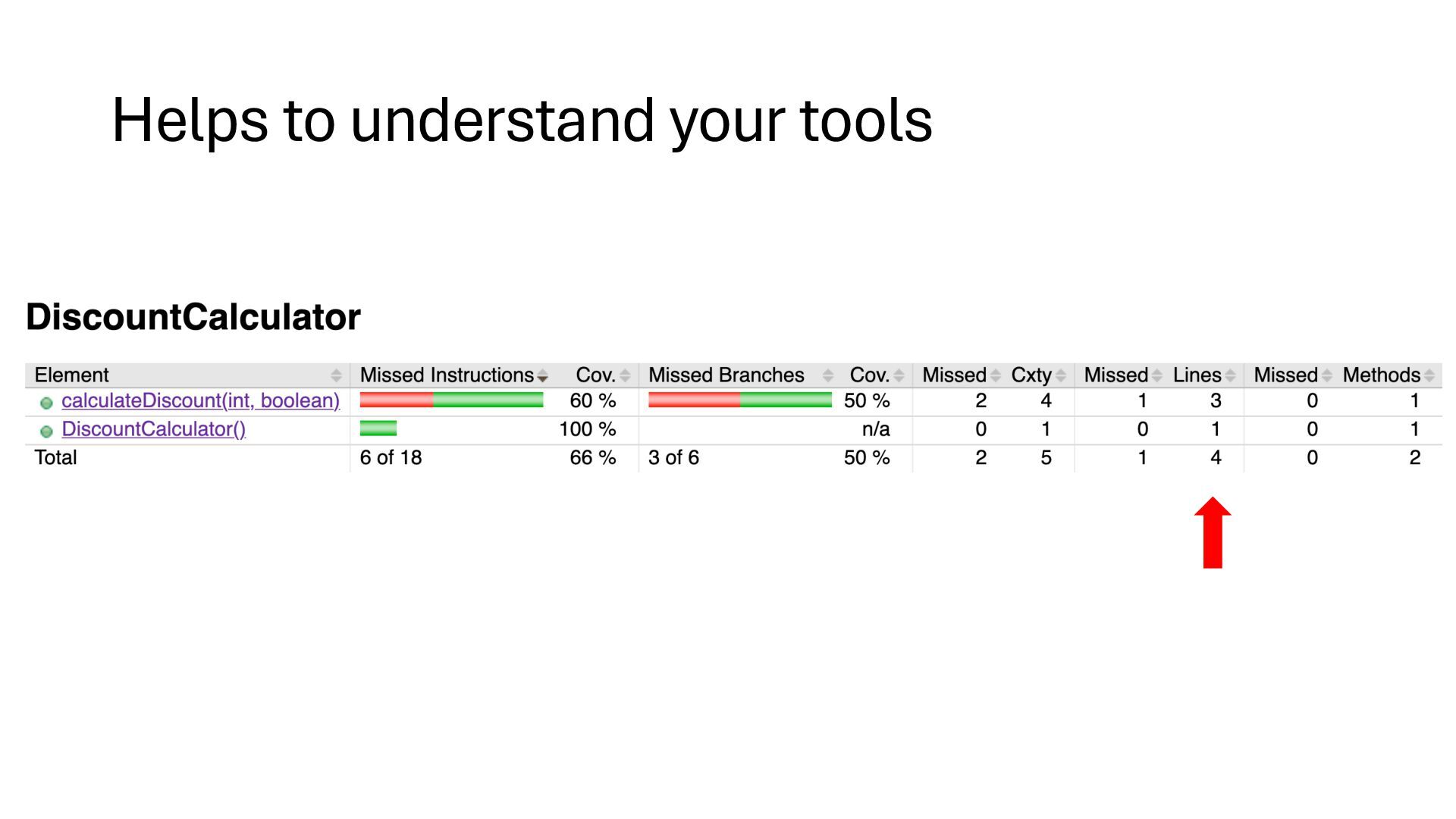Open the DiscountCalculator() constructor link
This screenshot has height=819, width=1456.
pyautogui.click(x=153, y=429)
